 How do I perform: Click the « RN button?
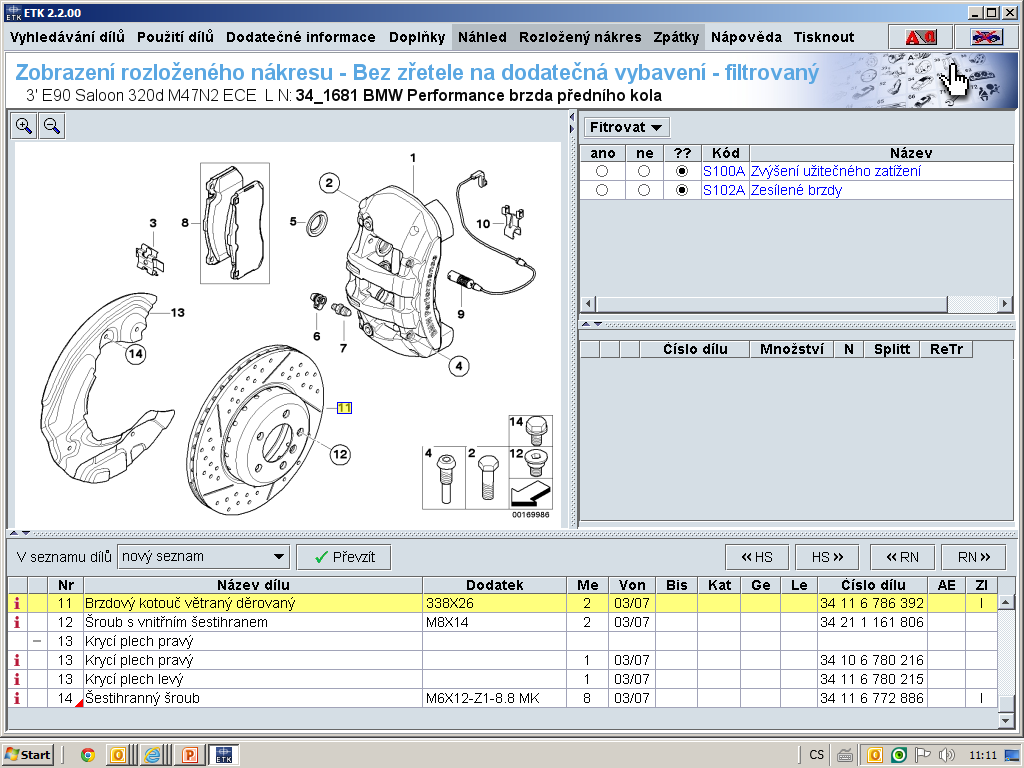pos(903,557)
